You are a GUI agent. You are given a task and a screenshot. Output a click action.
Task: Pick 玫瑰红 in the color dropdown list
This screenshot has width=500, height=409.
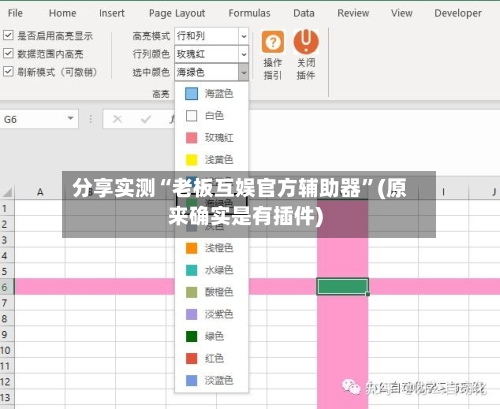click(x=212, y=138)
